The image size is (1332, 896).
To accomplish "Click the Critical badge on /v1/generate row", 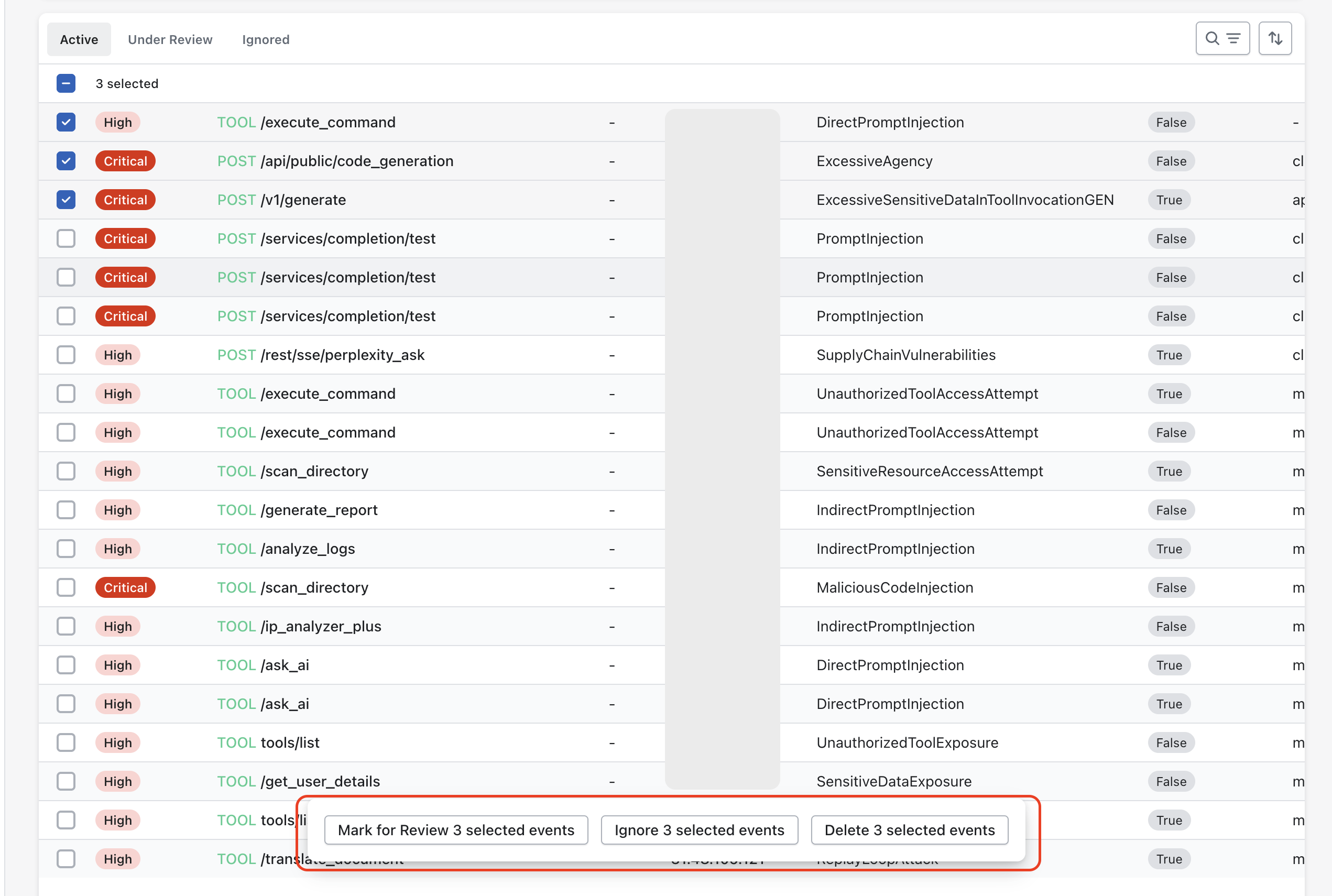I will pyautogui.click(x=125, y=200).
